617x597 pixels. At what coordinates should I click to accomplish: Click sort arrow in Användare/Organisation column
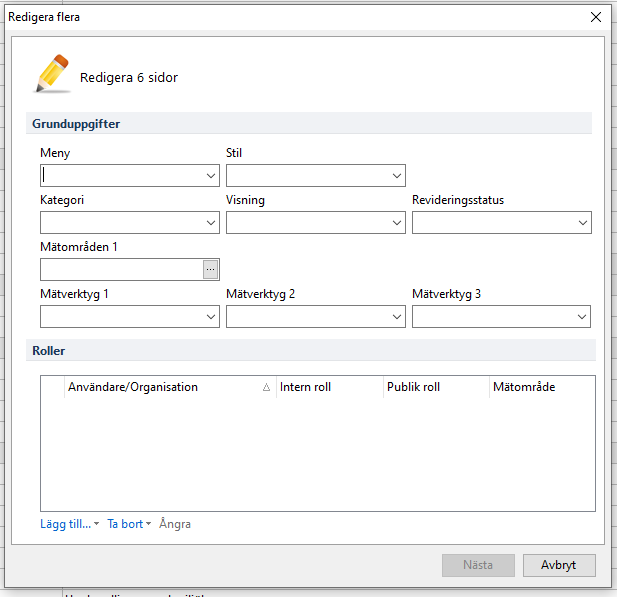266,388
